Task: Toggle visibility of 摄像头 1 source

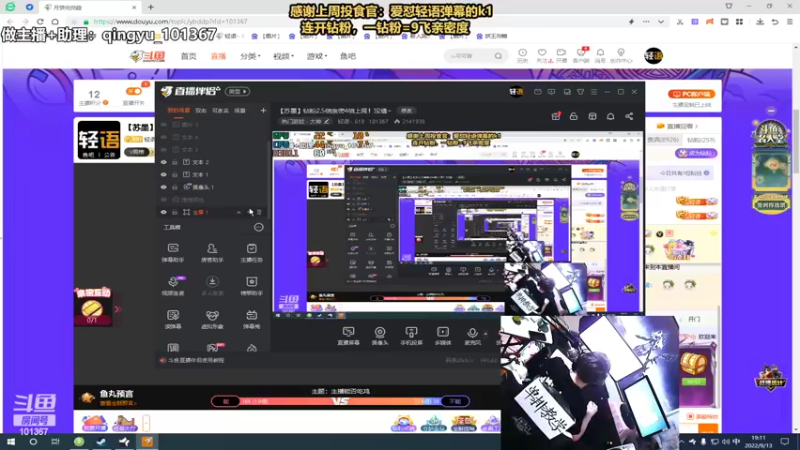Action: [164, 187]
